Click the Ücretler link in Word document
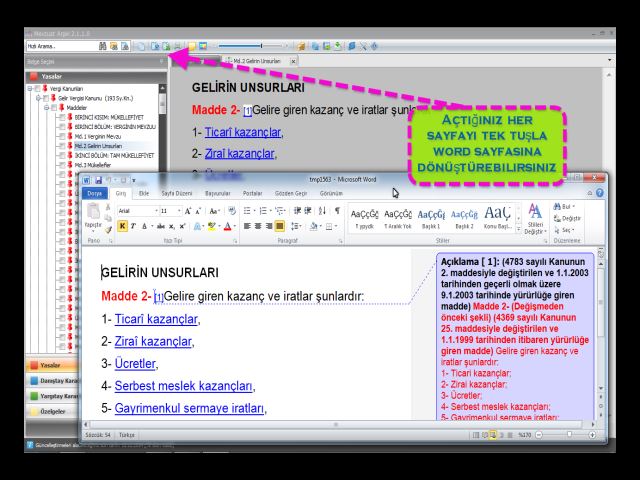Screen dimensions: 640x480 click(135, 364)
